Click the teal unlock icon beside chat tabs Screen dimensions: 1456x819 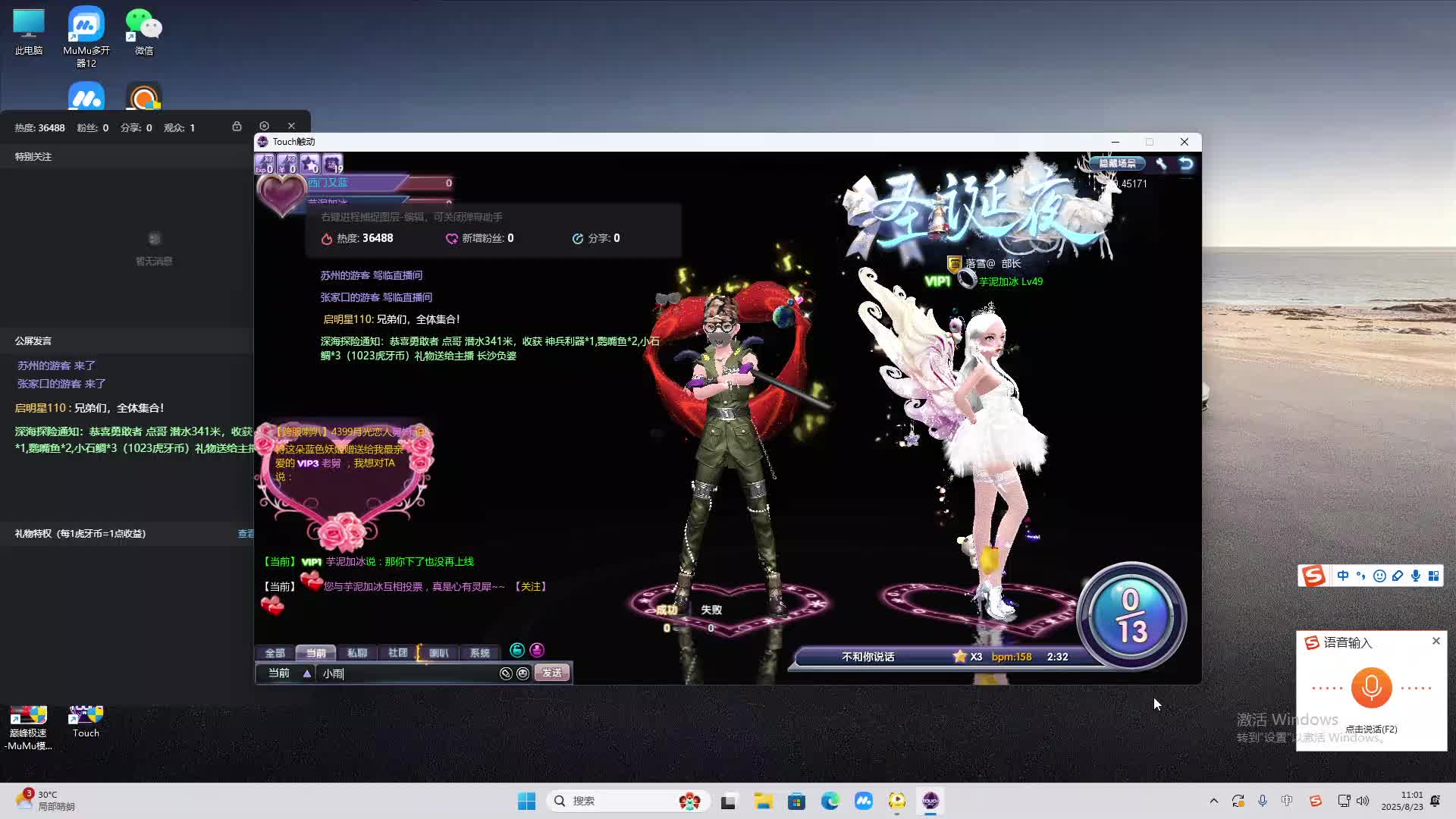(x=517, y=650)
